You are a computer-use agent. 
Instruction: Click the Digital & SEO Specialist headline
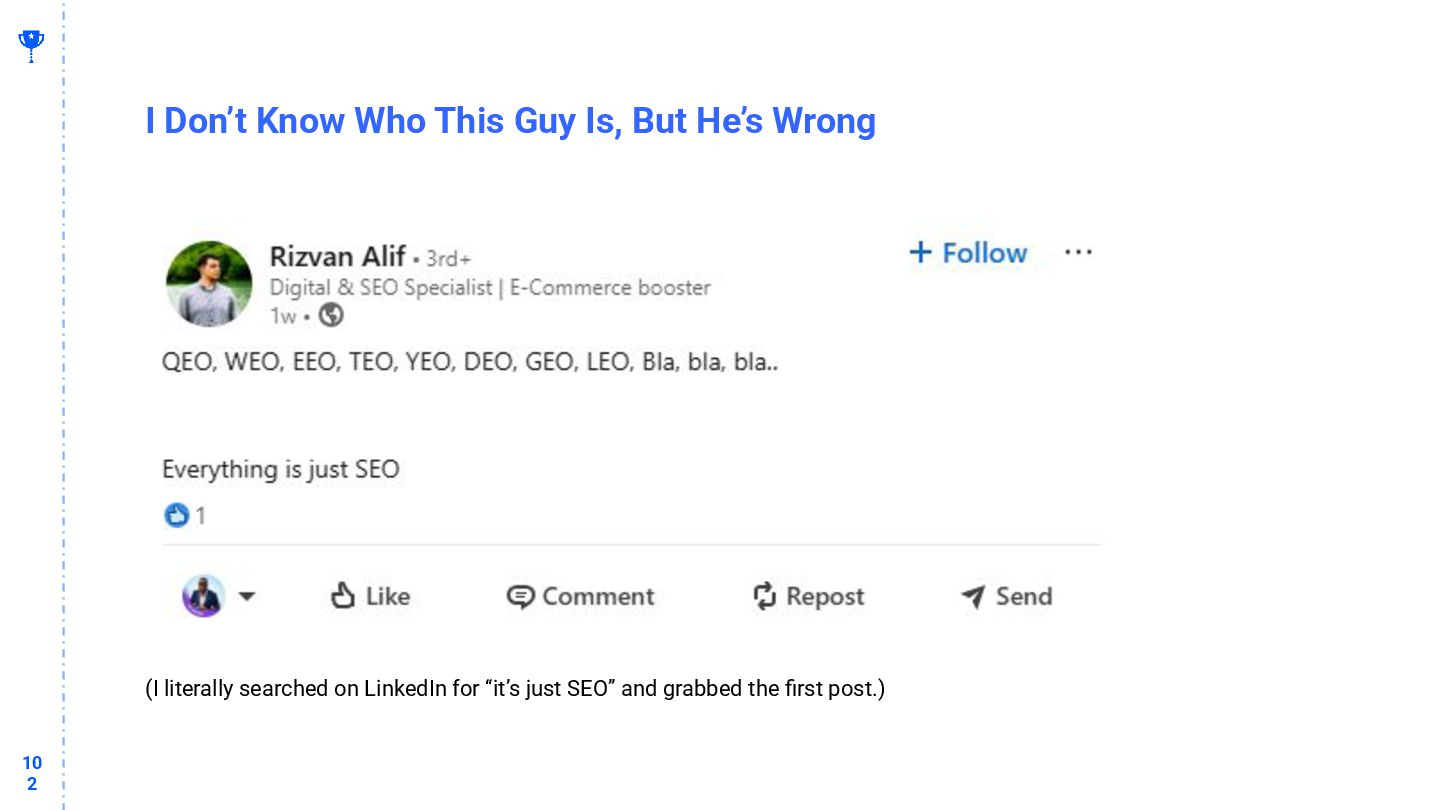pos(489,287)
